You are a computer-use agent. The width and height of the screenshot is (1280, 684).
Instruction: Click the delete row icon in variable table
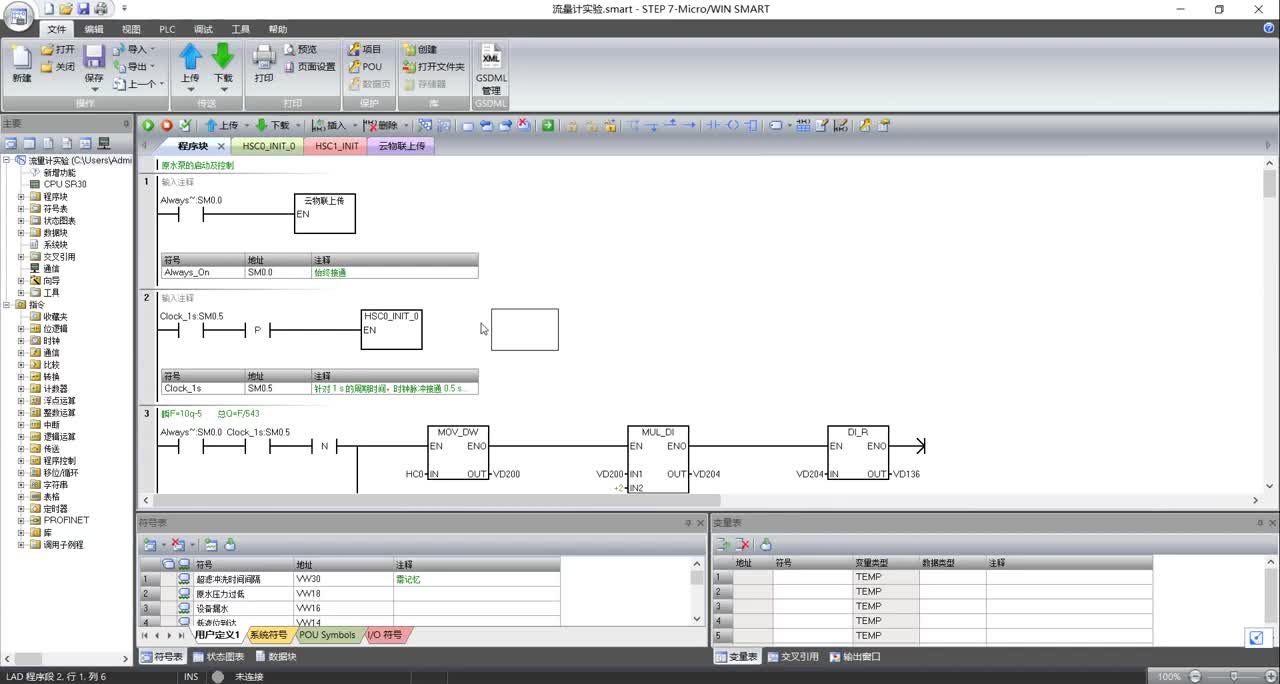(x=743, y=544)
